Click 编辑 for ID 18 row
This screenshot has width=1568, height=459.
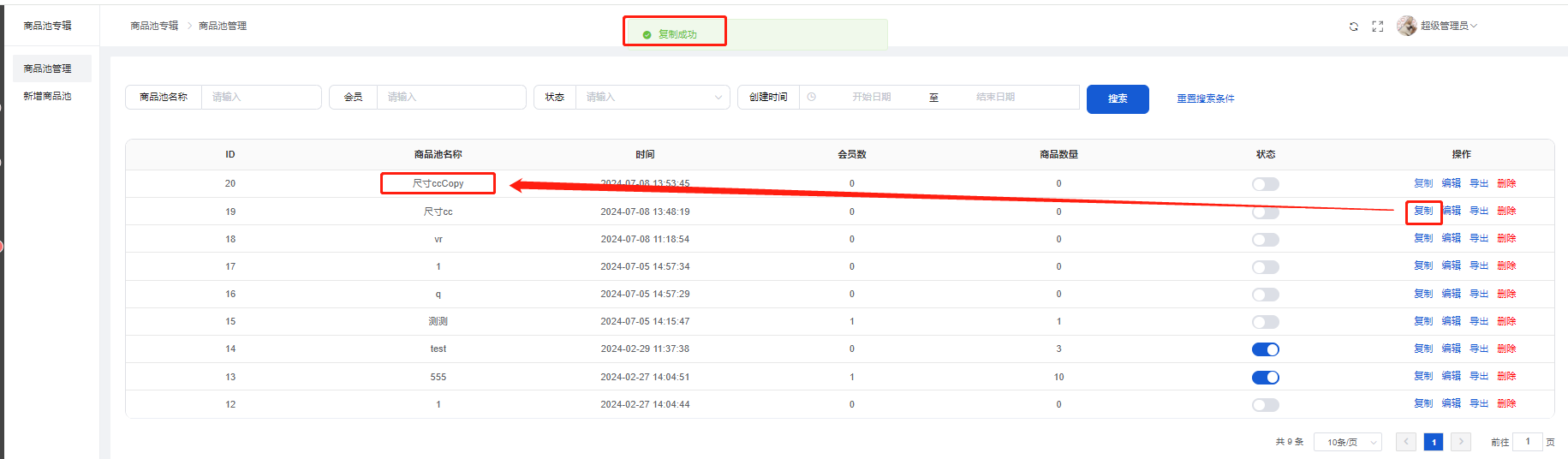[1452, 238]
